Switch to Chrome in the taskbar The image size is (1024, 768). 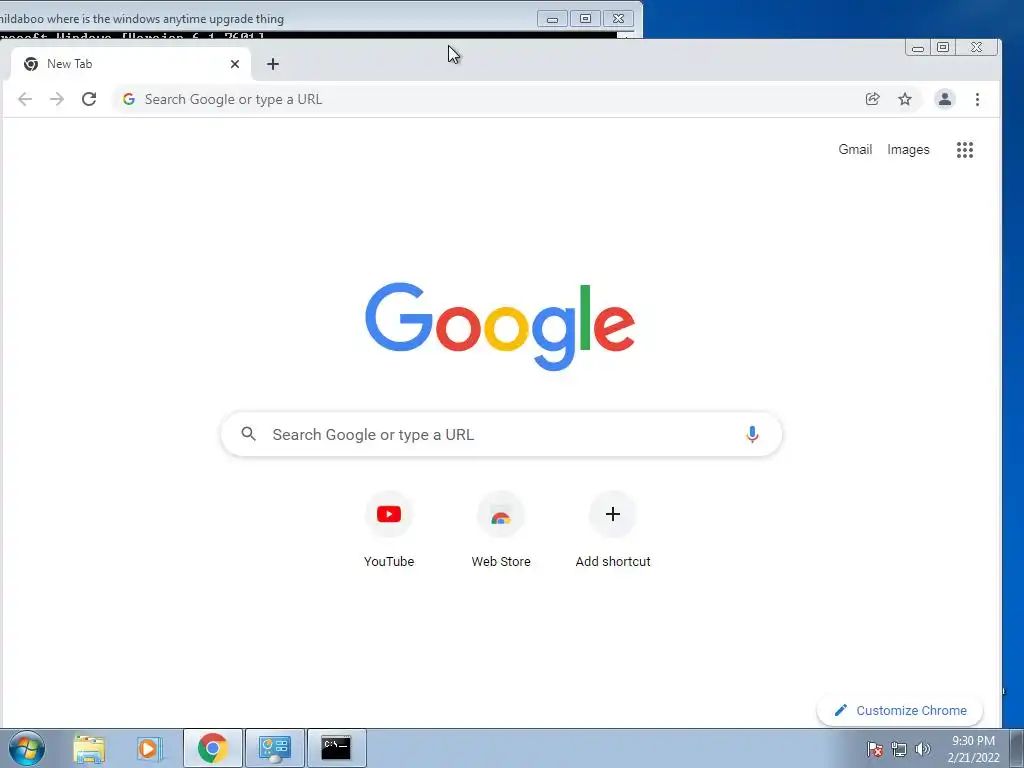coord(213,748)
